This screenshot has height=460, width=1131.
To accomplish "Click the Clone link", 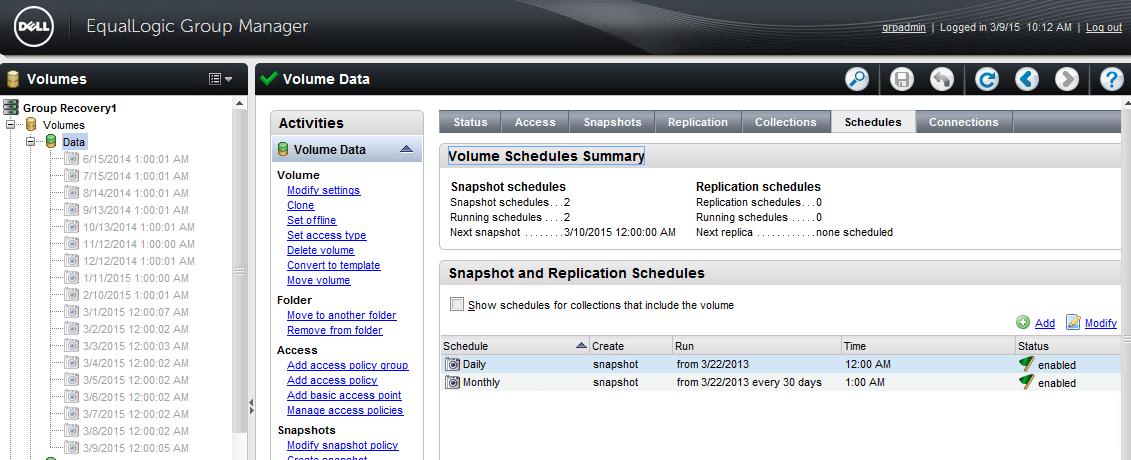I will pos(301,205).
